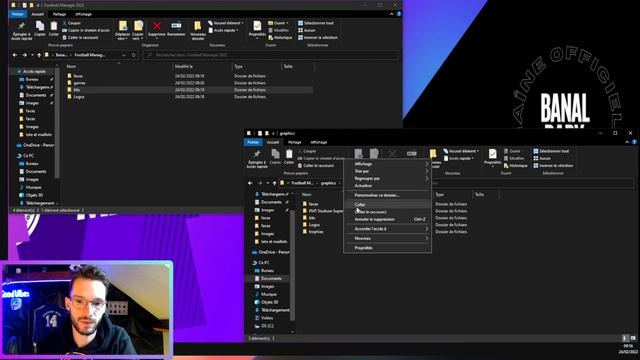Switch to Partage tab in the graphics window
The width and height of the screenshot is (640, 360).
pos(294,142)
